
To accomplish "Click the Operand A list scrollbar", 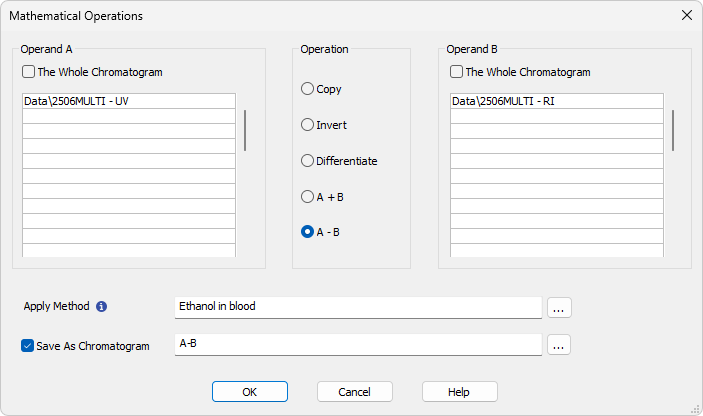I will (245, 130).
